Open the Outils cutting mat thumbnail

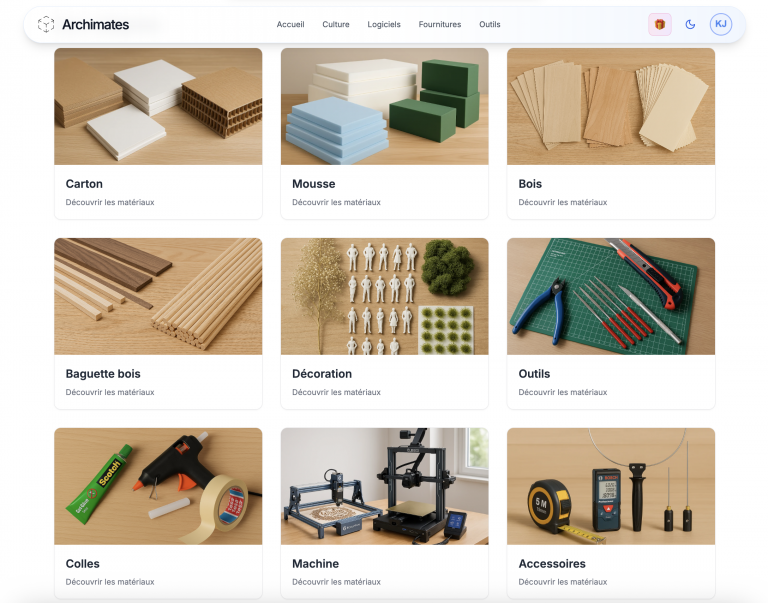[611, 296]
